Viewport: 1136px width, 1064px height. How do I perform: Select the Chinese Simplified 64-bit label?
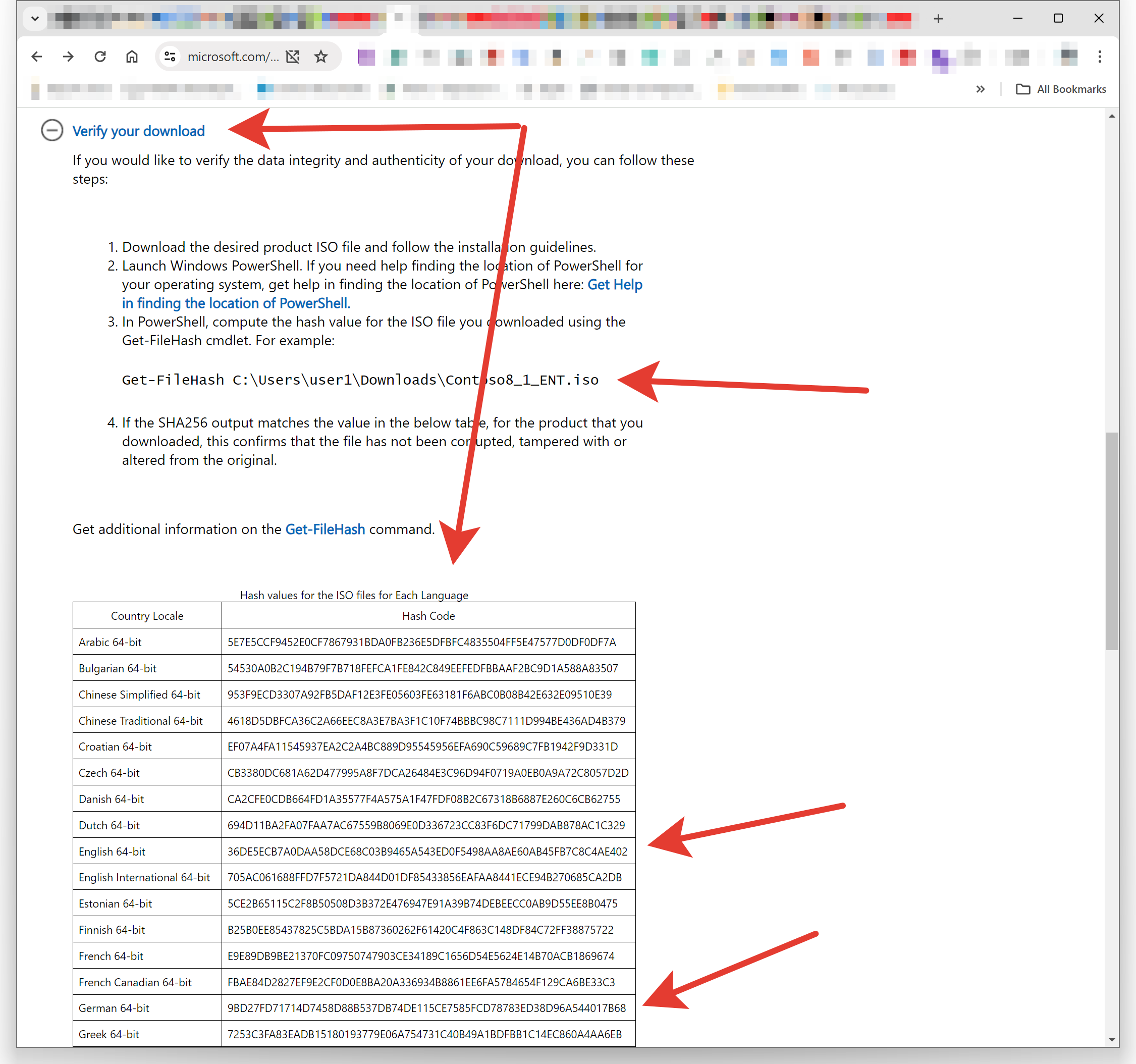coord(139,695)
